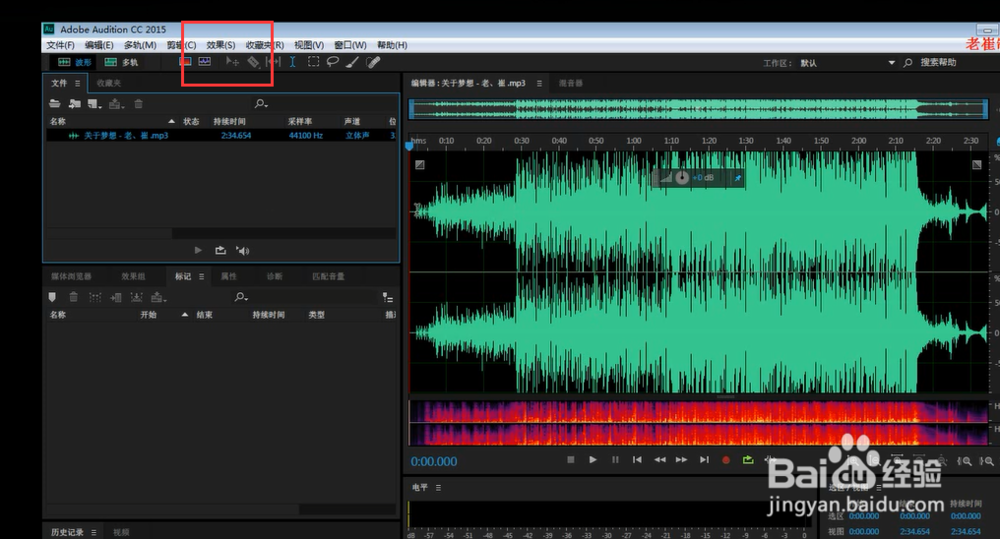Select the Marquee selection tool
This screenshot has height=539, width=1000.
tap(313, 62)
